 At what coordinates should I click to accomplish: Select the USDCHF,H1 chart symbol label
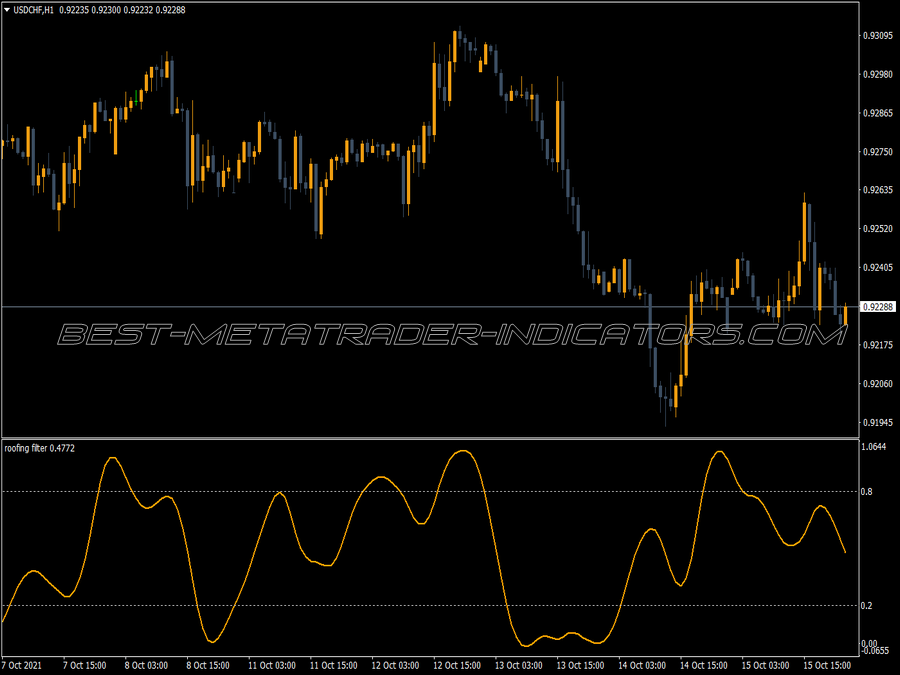tap(34, 10)
